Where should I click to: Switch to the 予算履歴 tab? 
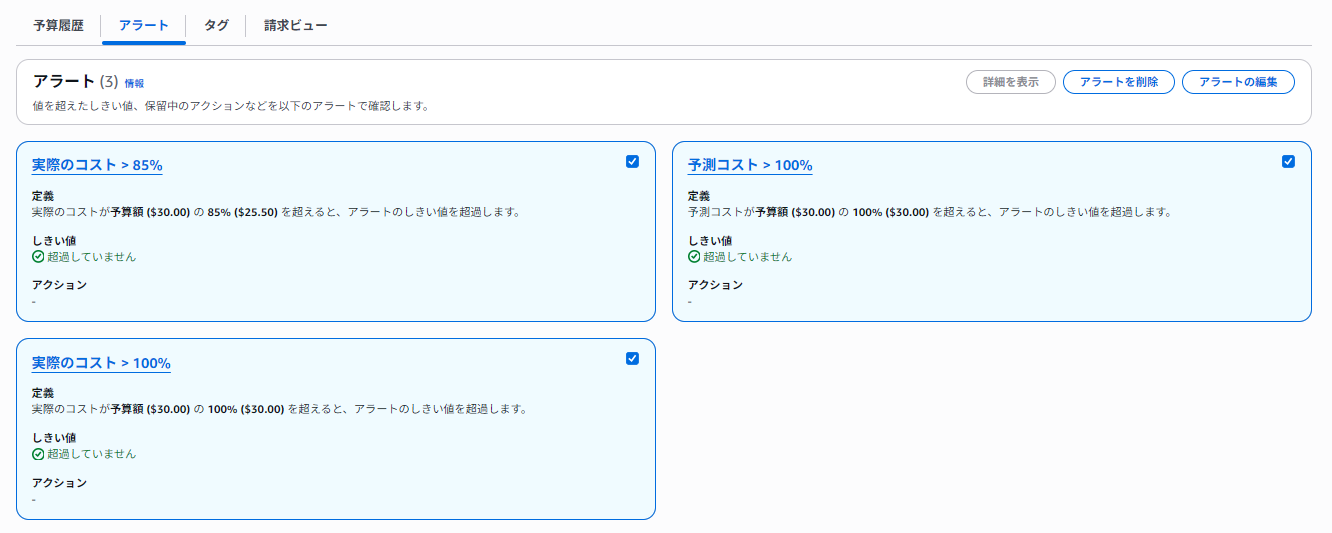coord(58,26)
